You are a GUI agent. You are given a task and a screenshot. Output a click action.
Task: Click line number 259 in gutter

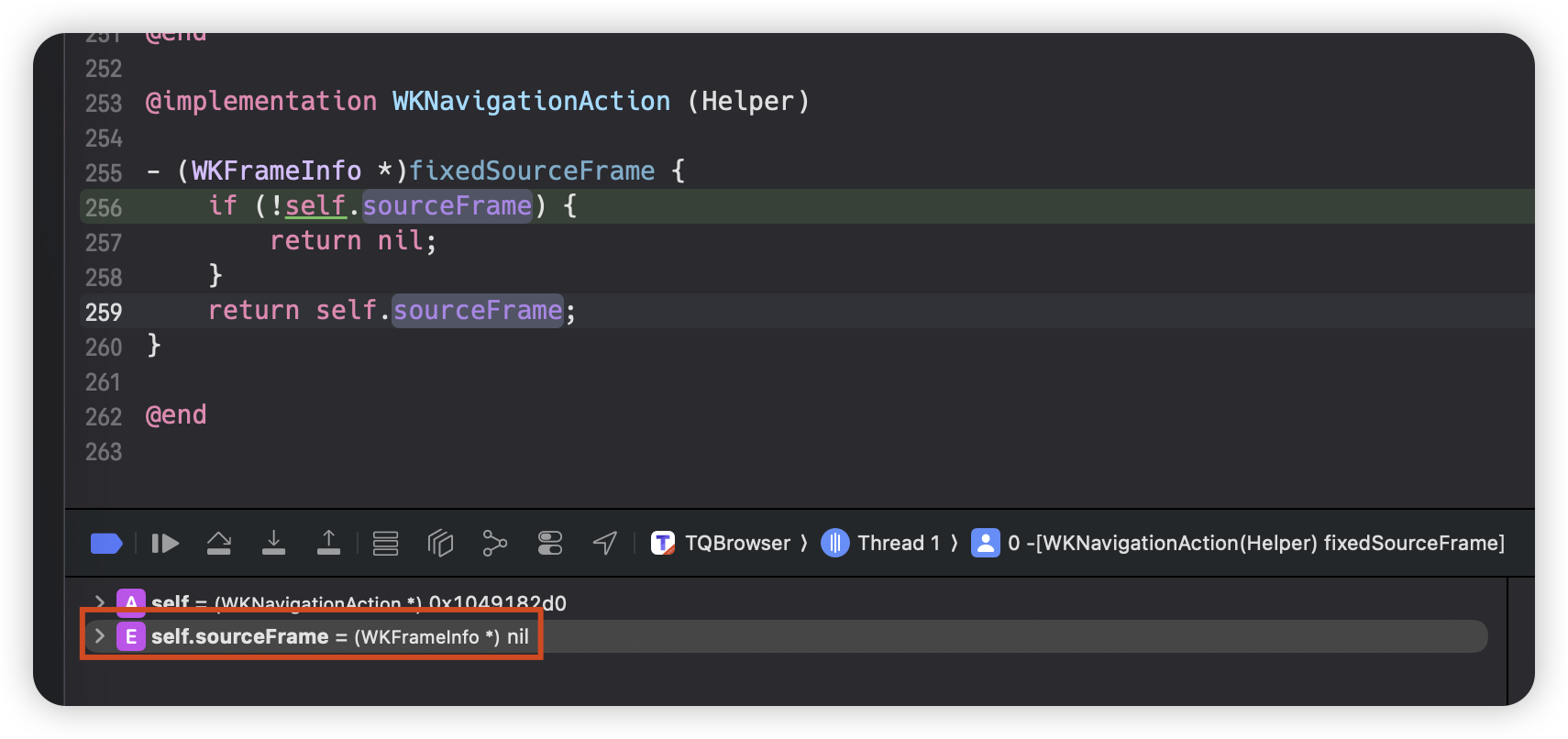coord(104,313)
